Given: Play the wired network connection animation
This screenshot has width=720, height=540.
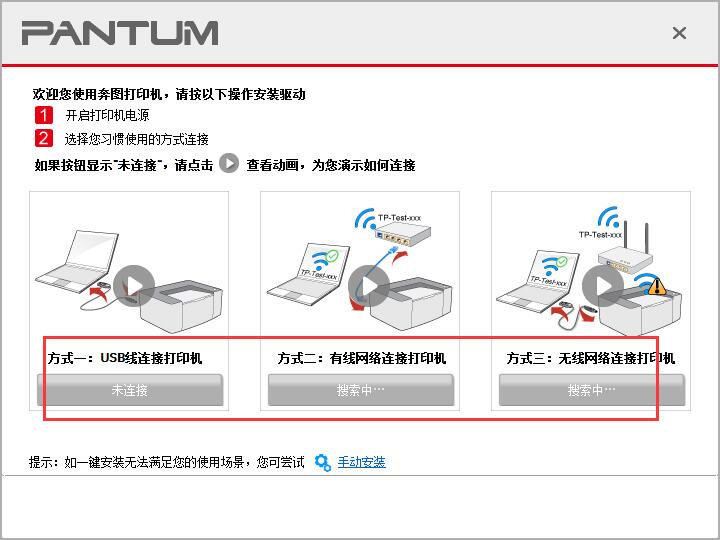Looking at the screenshot, I should pos(369,286).
